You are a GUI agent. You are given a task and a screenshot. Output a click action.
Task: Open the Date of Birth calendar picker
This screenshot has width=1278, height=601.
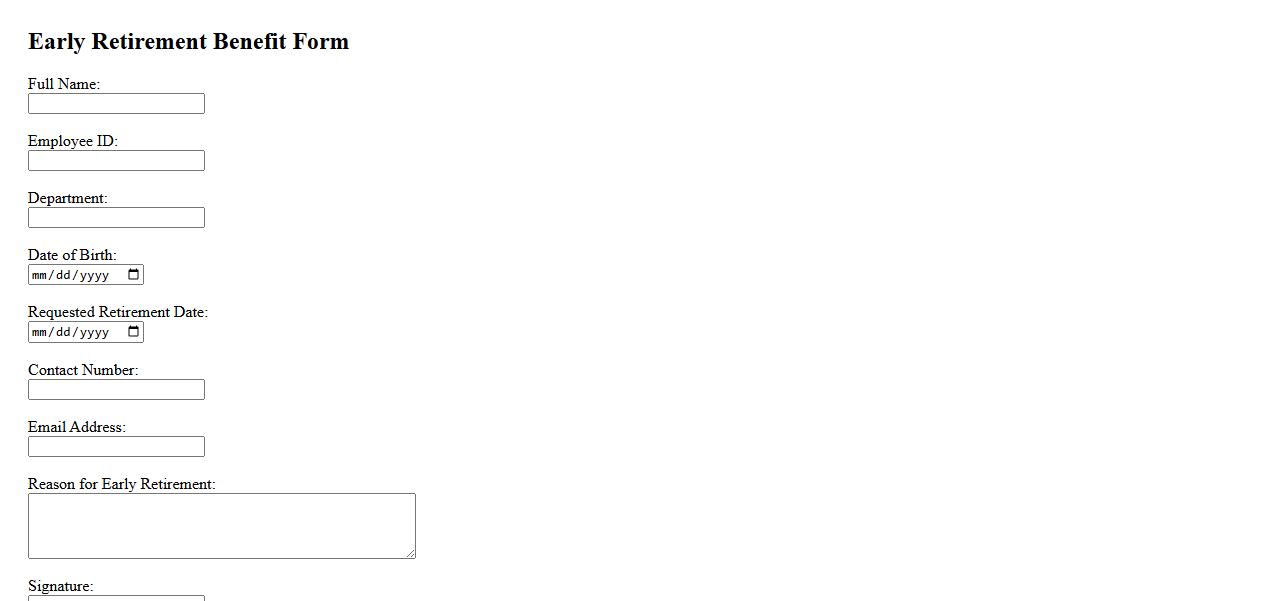coord(134,275)
